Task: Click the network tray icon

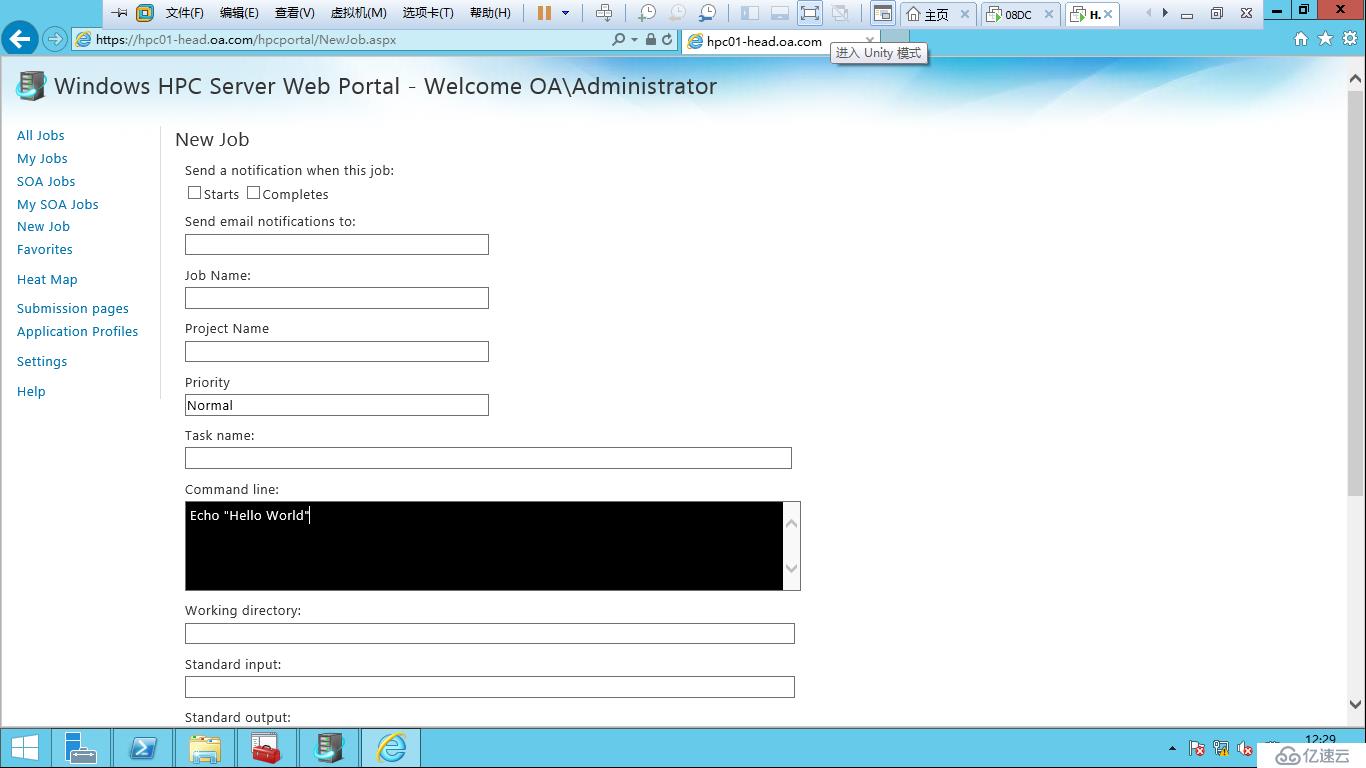Action: pyautogui.click(x=1221, y=748)
